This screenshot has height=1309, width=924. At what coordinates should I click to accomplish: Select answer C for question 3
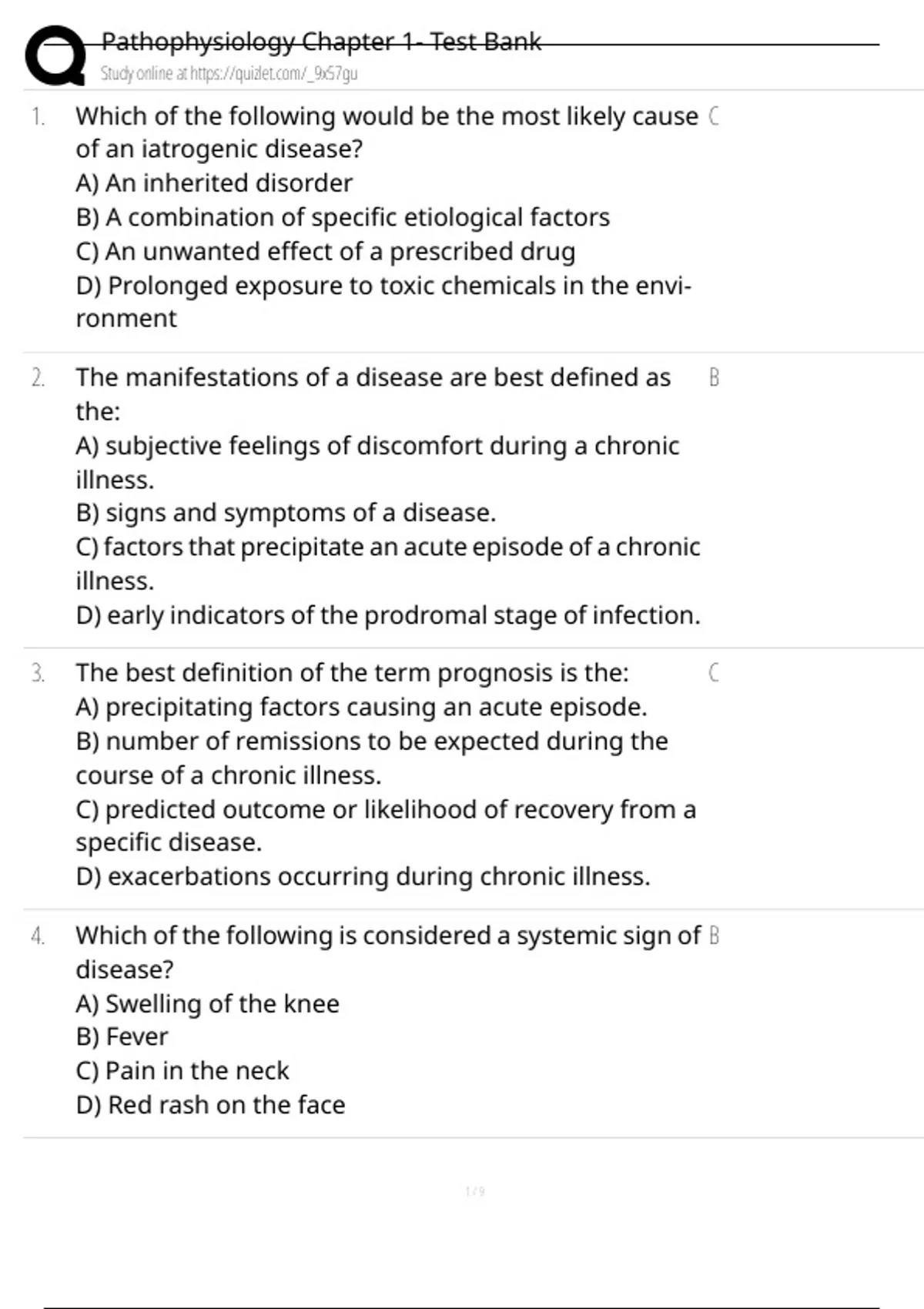tap(713, 673)
